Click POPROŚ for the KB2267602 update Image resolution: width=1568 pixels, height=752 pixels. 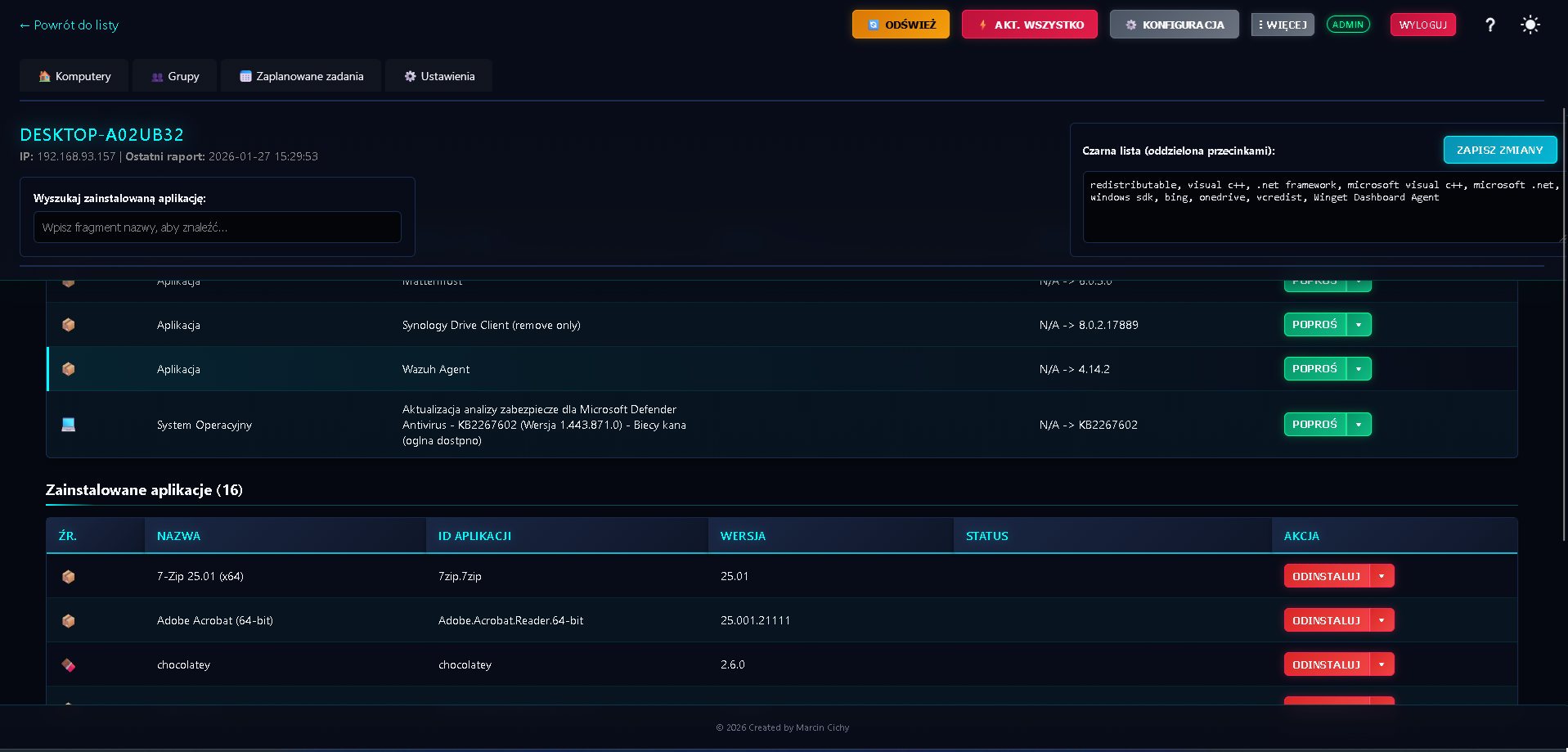(1315, 425)
